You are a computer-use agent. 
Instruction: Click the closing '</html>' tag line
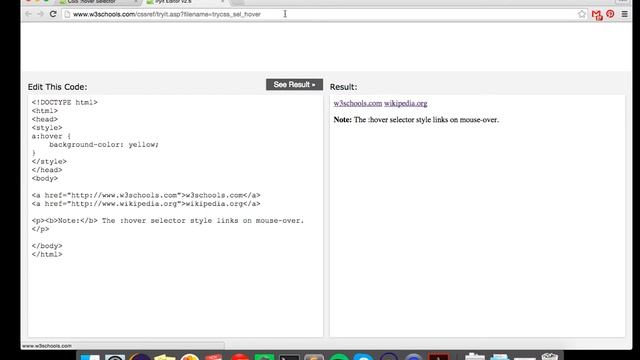click(47, 254)
